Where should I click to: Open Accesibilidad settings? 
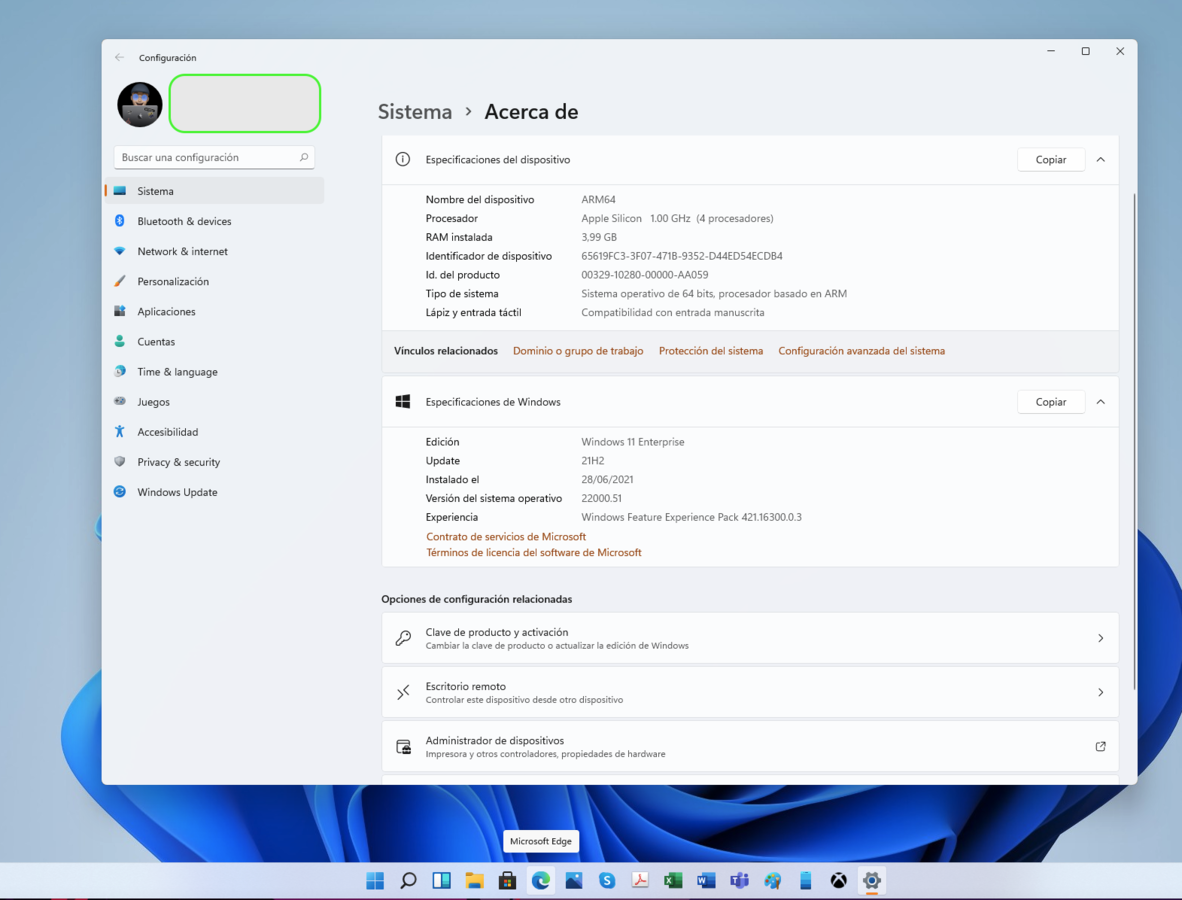tap(214, 432)
